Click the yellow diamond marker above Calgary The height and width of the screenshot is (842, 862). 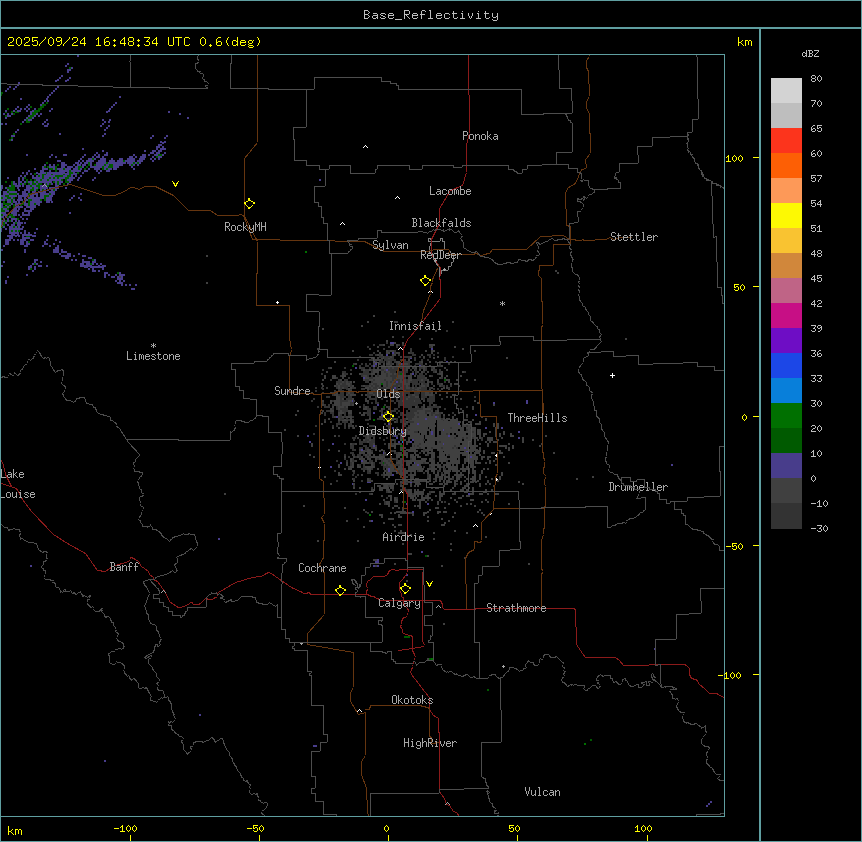pos(405,589)
